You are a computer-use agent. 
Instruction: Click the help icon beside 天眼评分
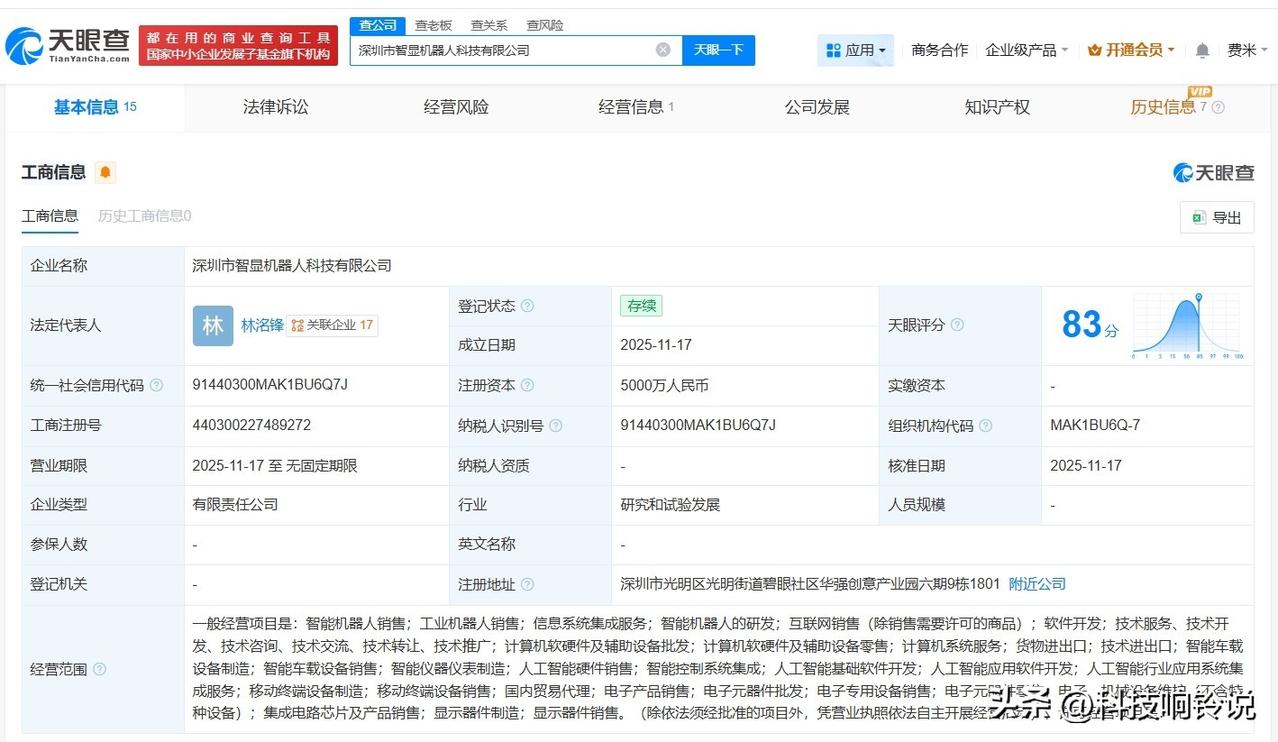957,325
